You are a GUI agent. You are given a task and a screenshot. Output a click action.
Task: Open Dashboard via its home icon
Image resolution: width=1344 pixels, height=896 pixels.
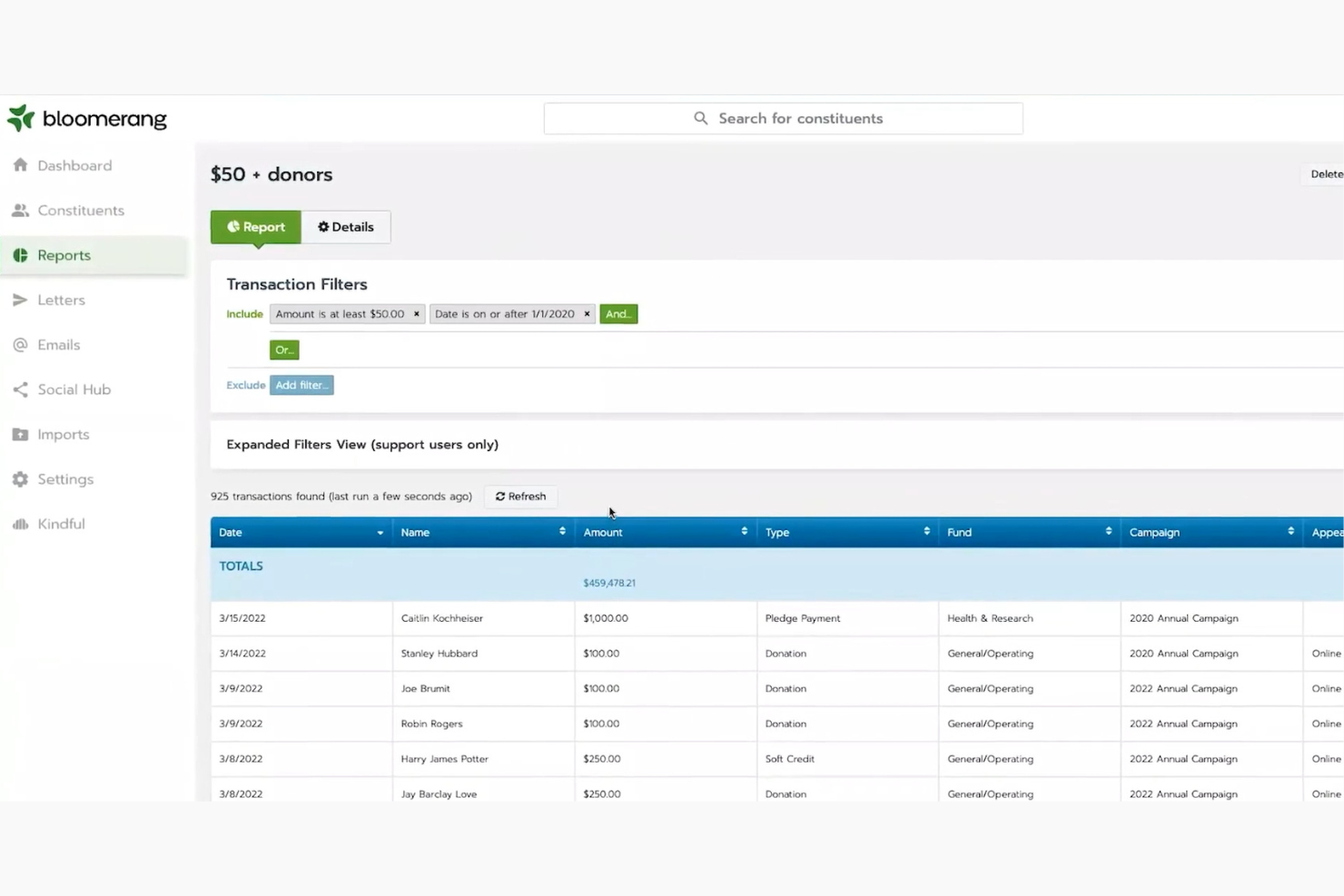[x=20, y=165]
